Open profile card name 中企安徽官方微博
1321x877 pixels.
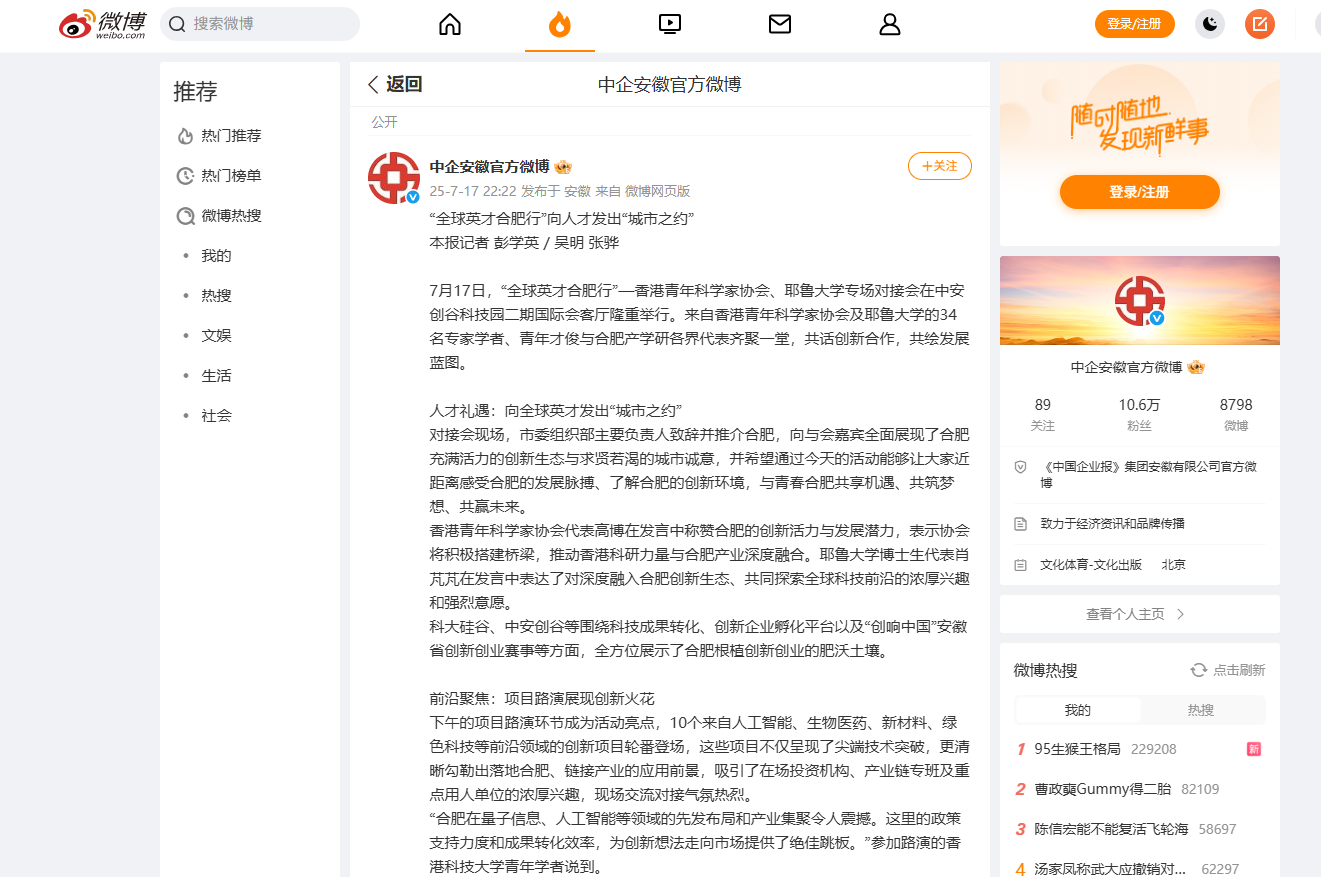[1126, 367]
